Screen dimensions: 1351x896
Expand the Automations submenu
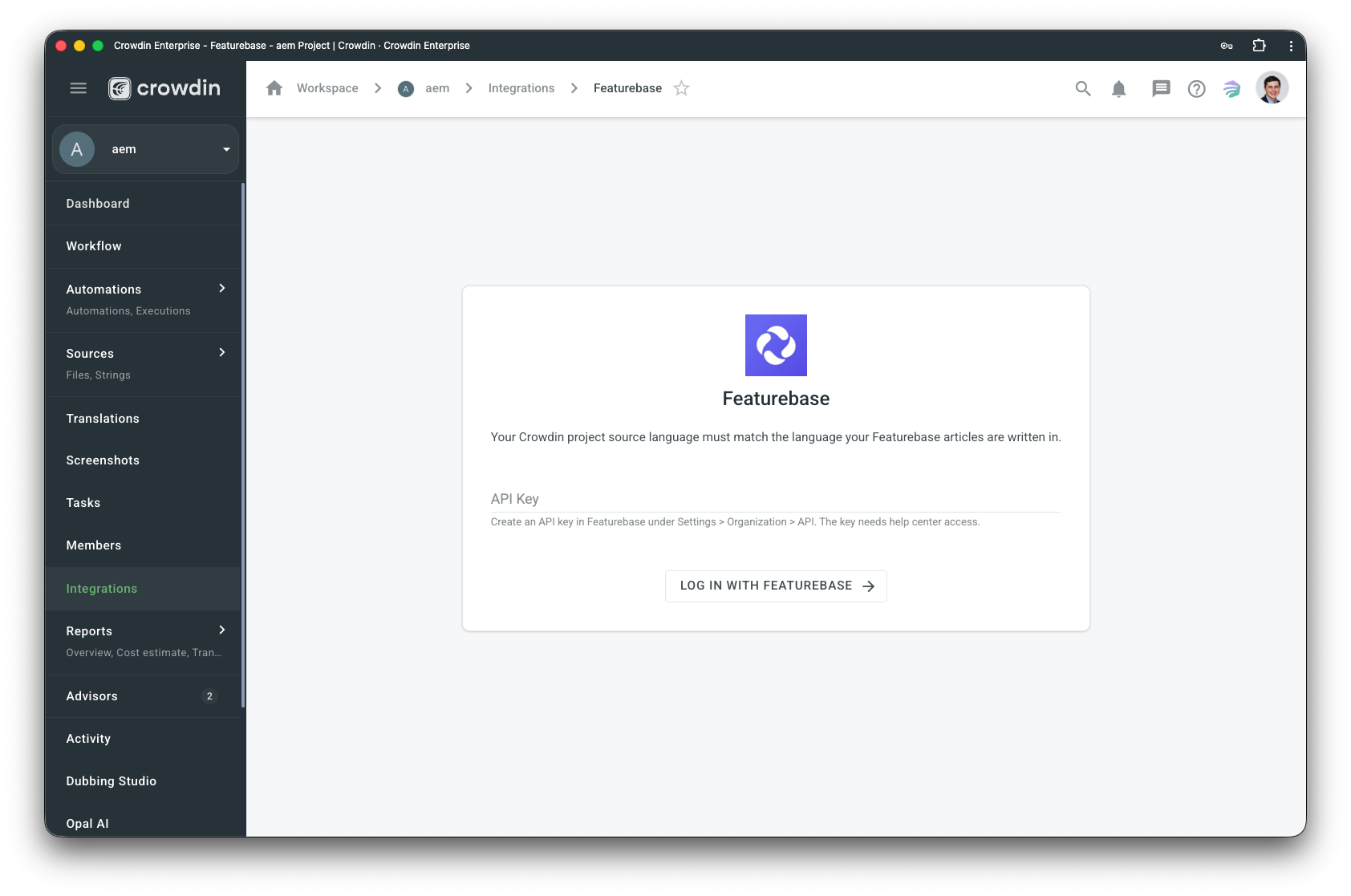pos(222,288)
